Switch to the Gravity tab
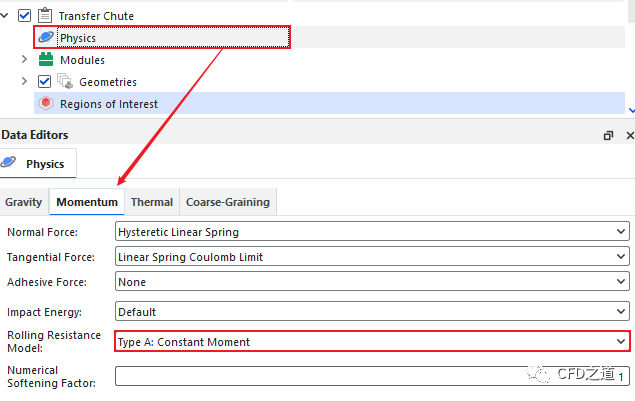Screen dimensions: 635x401 (x=23, y=202)
